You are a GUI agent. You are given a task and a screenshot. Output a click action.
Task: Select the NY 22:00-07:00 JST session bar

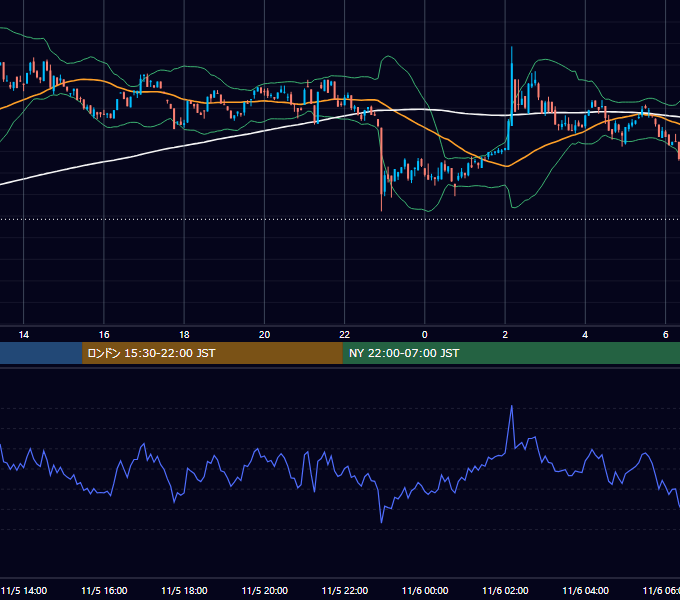(511, 353)
